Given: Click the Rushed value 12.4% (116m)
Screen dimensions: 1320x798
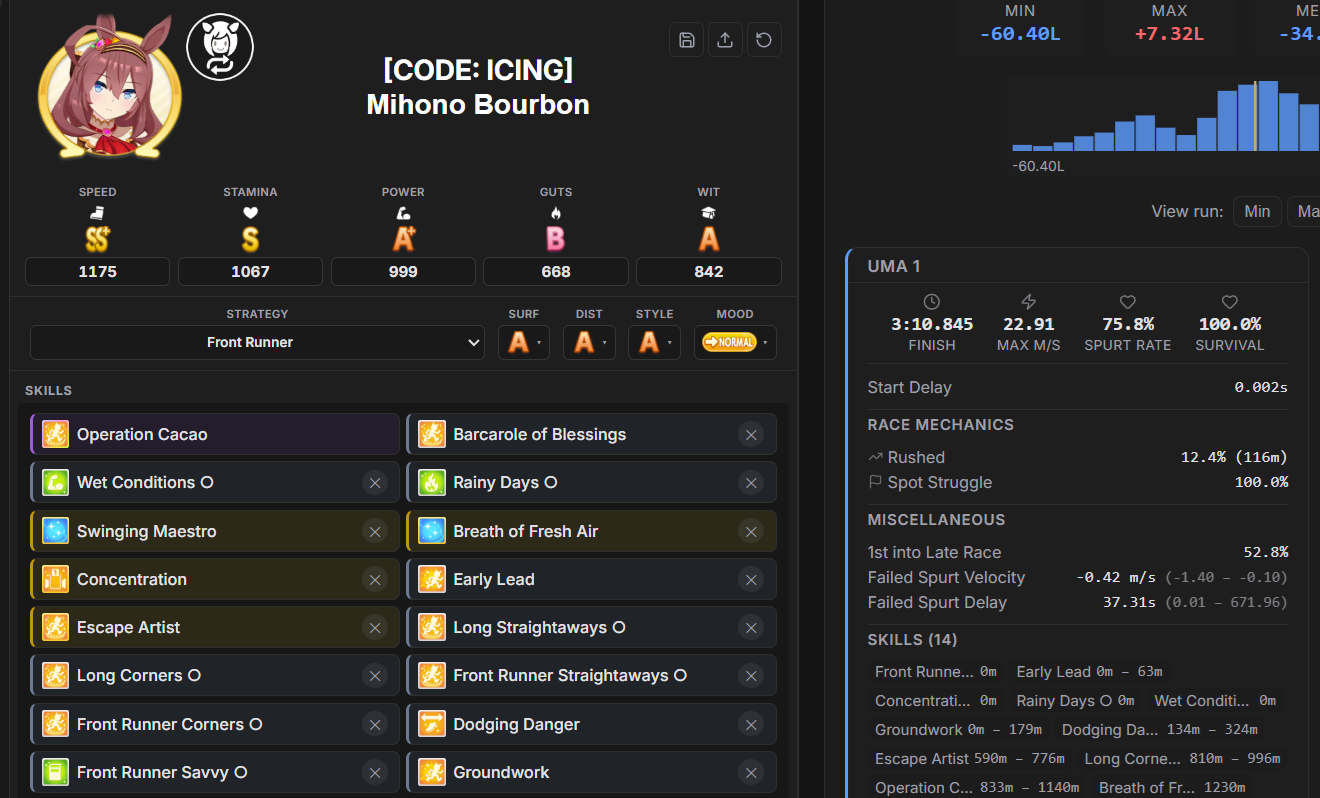Looking at the screenshot, I should (1234, 457).
